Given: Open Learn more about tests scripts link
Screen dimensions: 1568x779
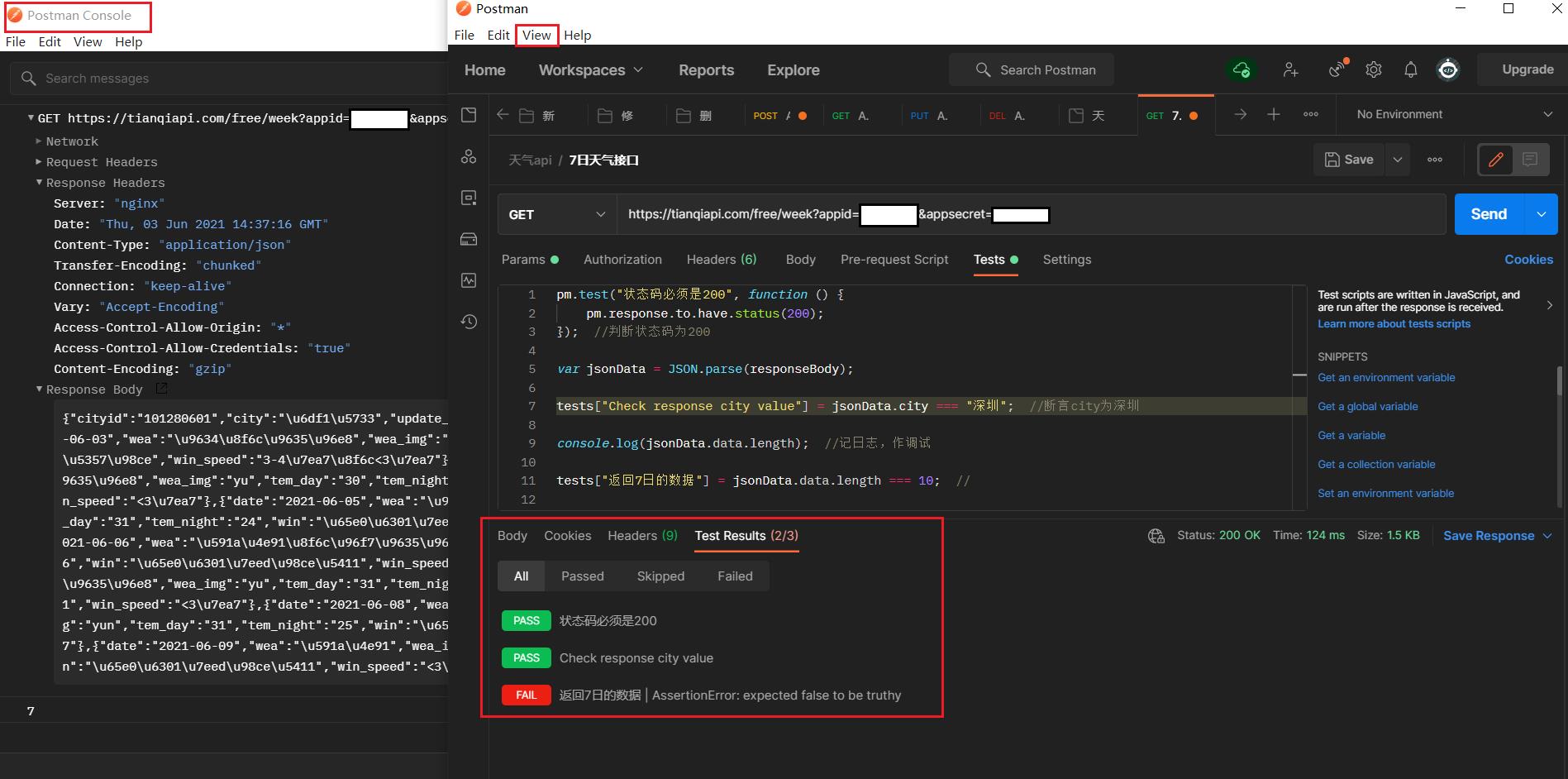Looking at the screenshot, I should (1394, 324).
